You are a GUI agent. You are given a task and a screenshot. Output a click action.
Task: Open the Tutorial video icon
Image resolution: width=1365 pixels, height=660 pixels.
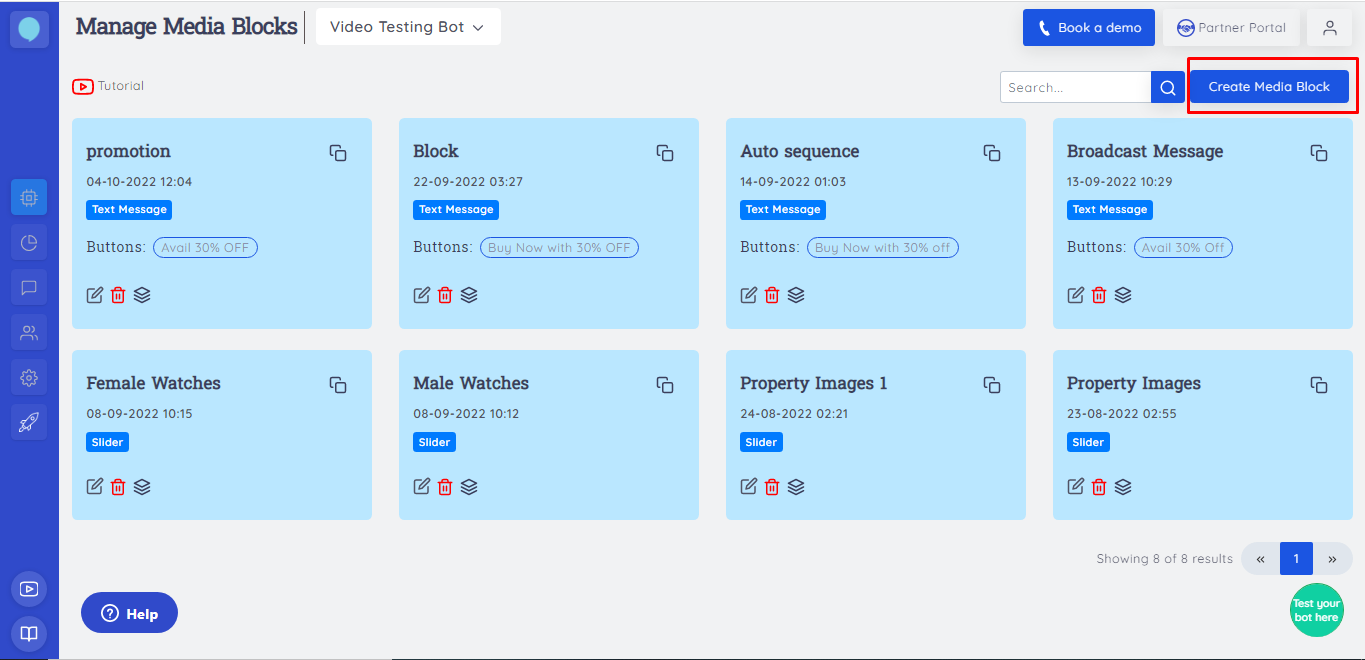click(82, 86)
